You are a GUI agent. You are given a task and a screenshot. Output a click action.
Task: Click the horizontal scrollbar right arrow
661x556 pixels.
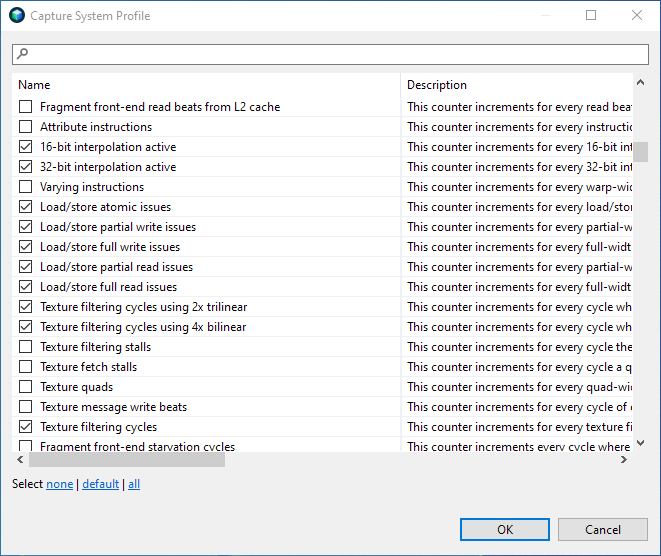tap(624, 460)
